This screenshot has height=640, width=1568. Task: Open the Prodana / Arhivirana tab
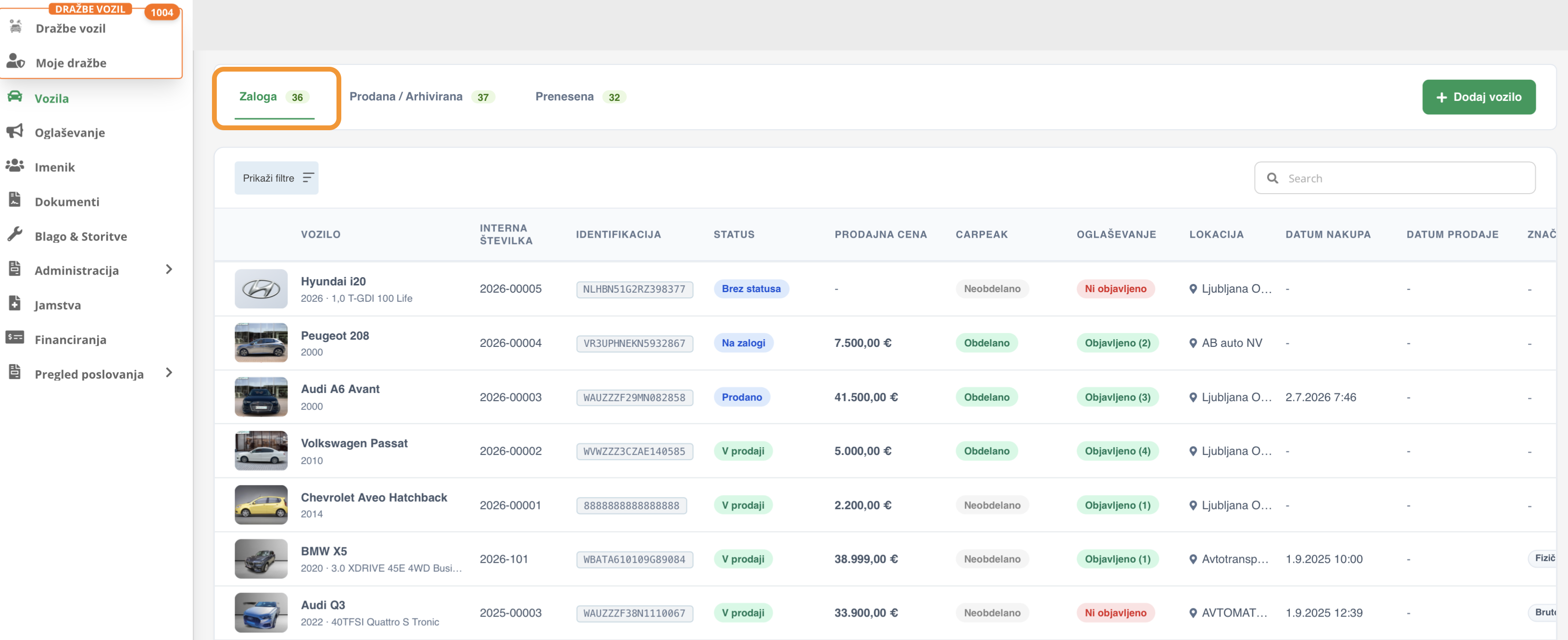(x=422, y=97)
